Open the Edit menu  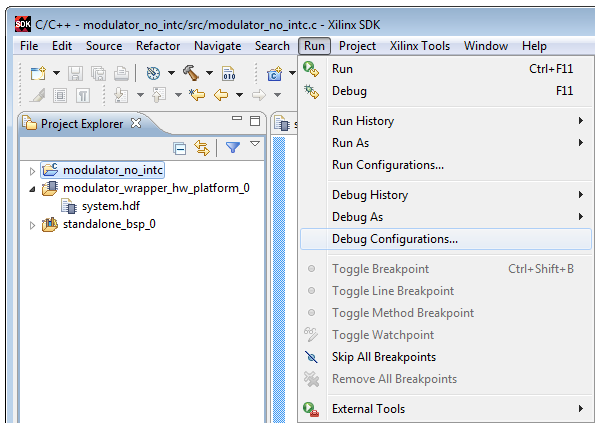tap(62, 46)
